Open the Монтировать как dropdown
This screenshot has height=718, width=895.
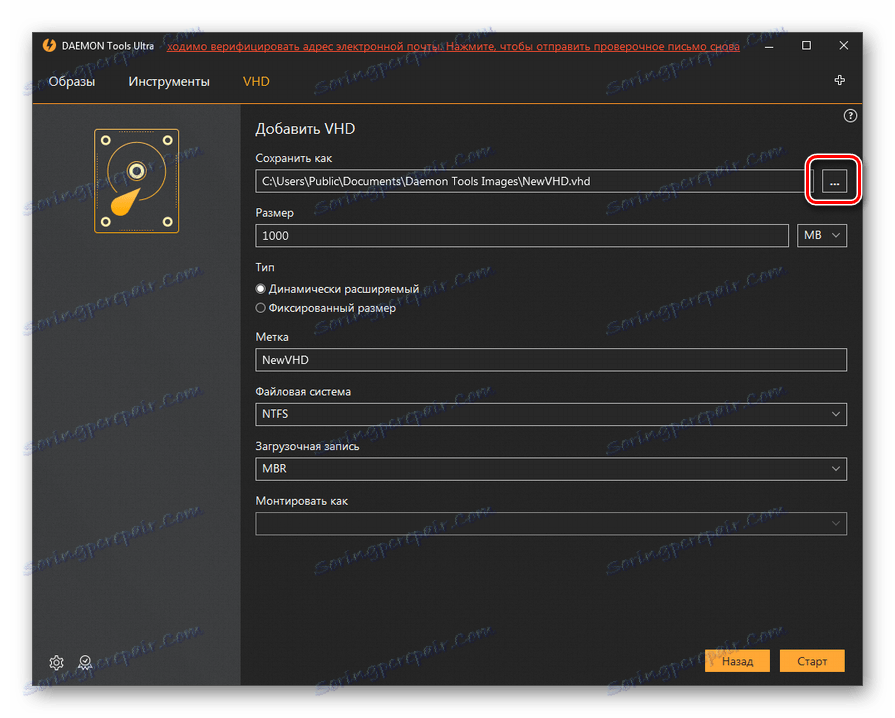(551, 523)
